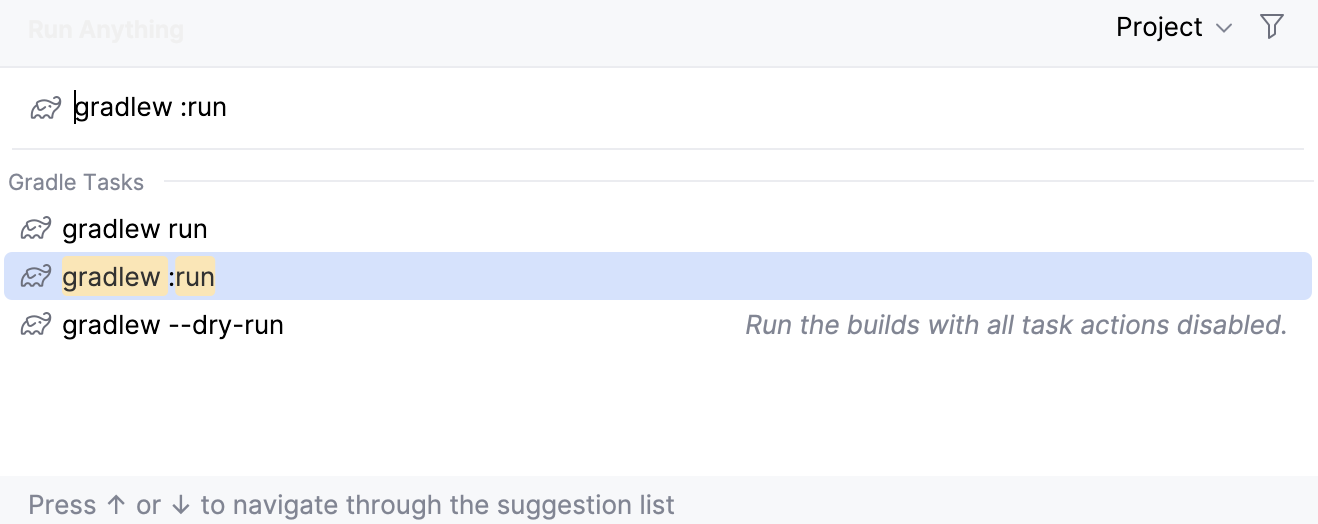The width and height of the screenshot is (1318, 524).
Task: Open the Project scope dropdown
Action: [1160, 27]
